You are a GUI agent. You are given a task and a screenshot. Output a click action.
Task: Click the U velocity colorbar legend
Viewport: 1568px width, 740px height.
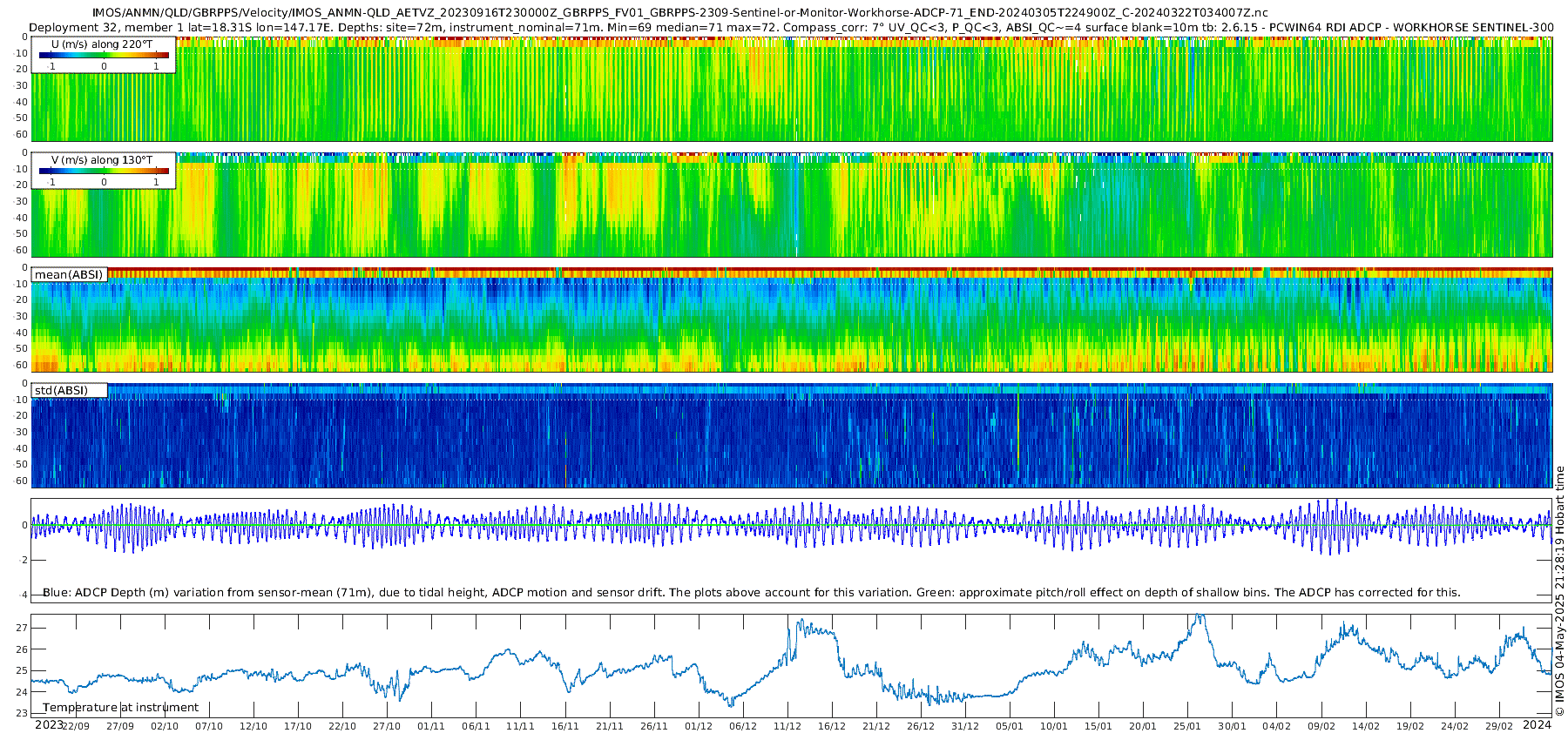tap(103, 55)
